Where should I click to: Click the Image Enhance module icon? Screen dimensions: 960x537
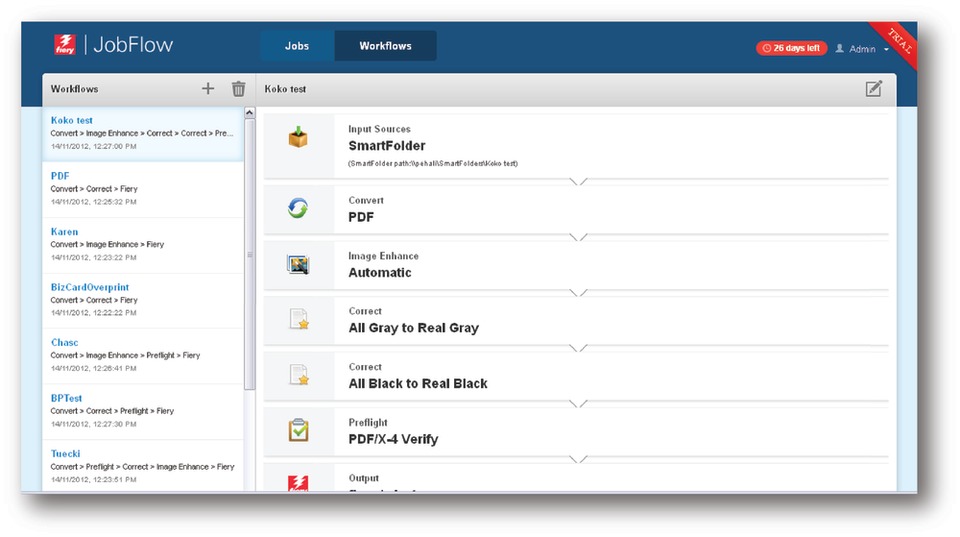point(298,264)
